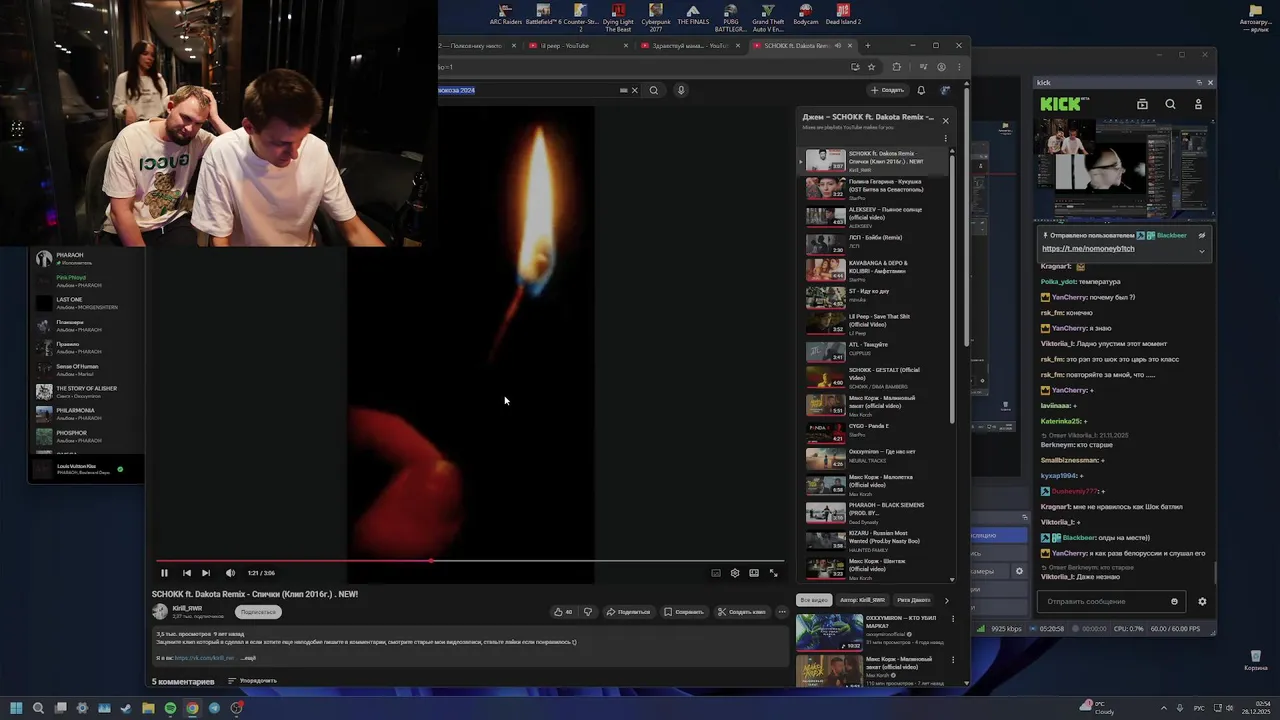
Task: Open the vk.com/kirill_rwr link
Action: [x=204, y=658]
